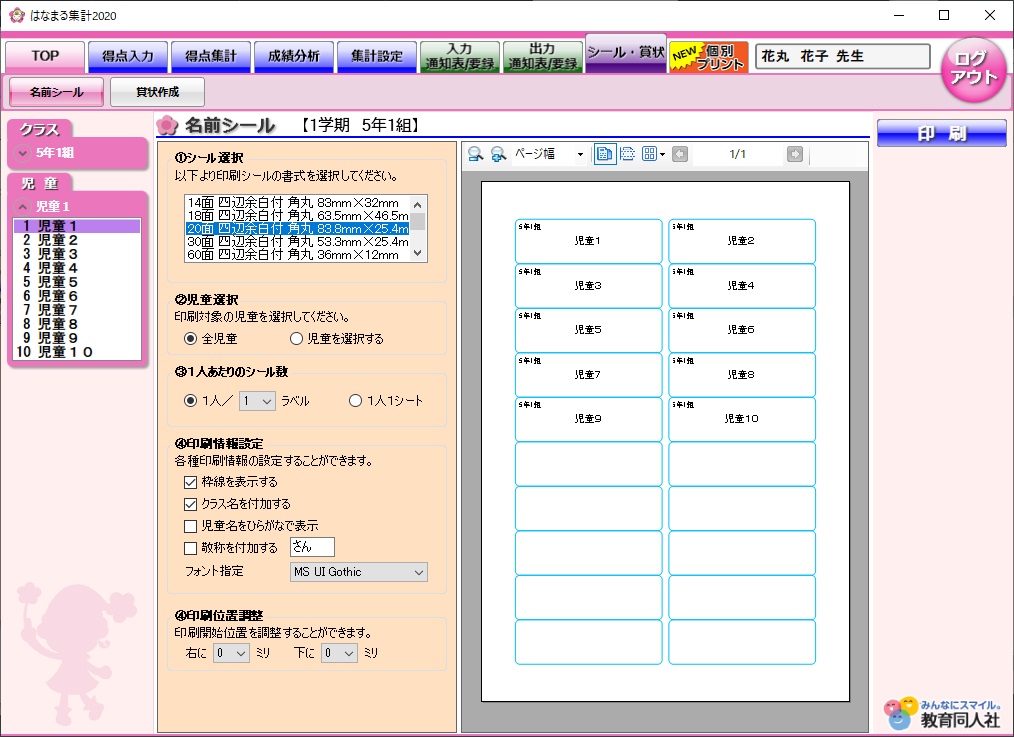
Task: Click the 教育同人社 logo
Action: coord(942,713)
